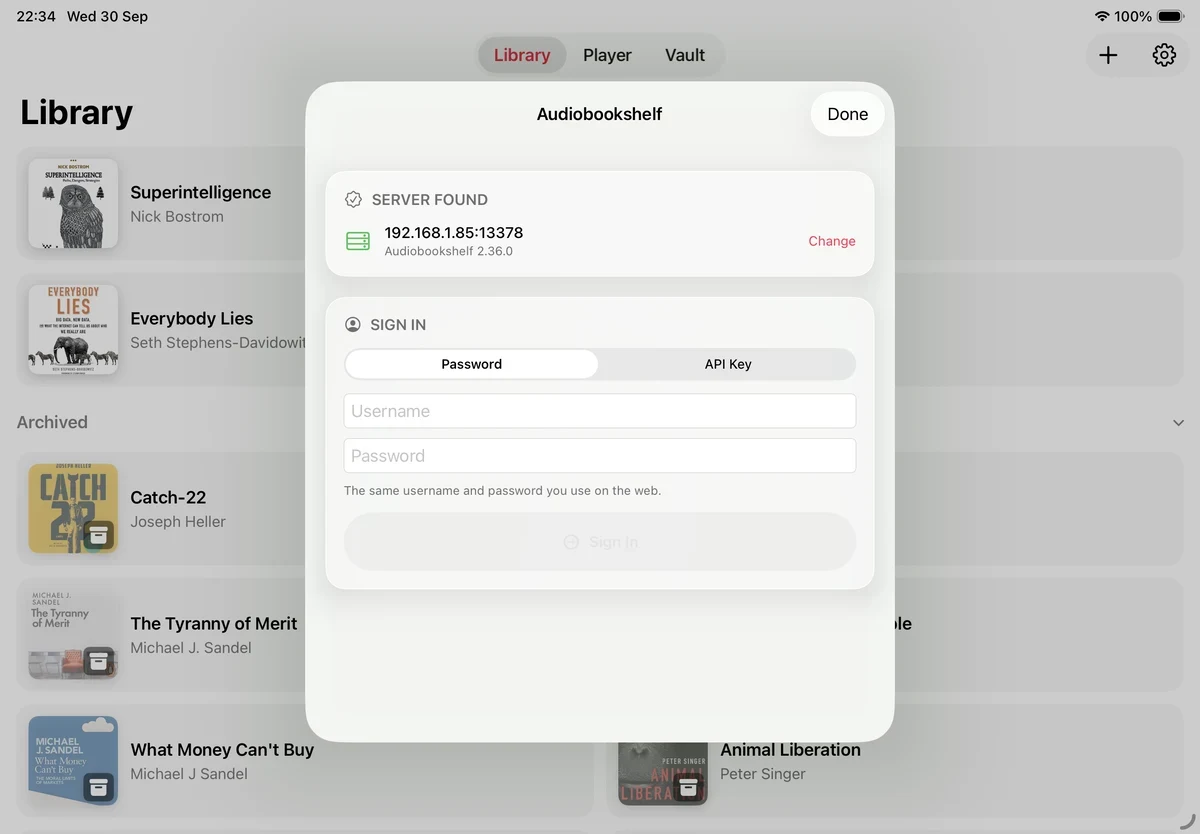
Task: Click the green server icon
Action: coord(358,241)
